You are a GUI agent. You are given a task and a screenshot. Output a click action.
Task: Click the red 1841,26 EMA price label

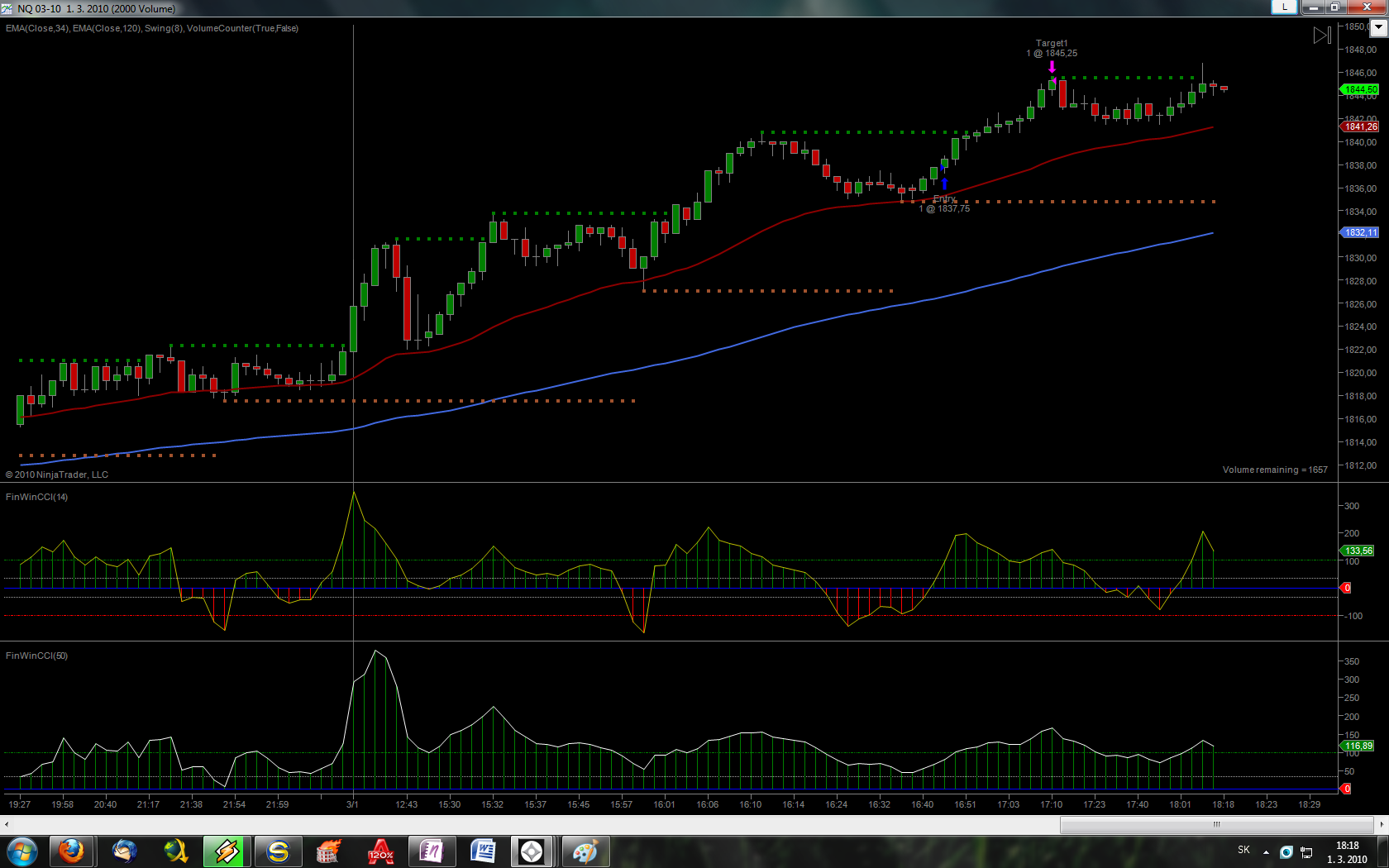tap(1360, 126)
